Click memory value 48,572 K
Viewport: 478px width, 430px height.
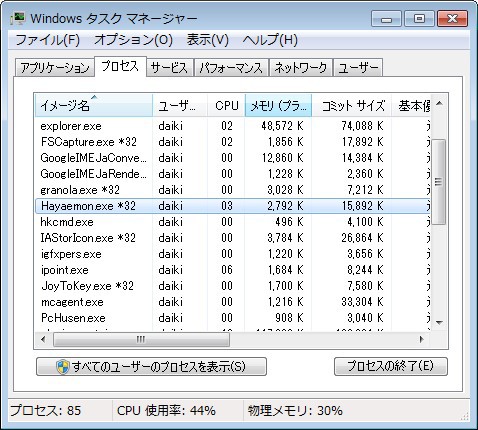[x=283, y=126]
